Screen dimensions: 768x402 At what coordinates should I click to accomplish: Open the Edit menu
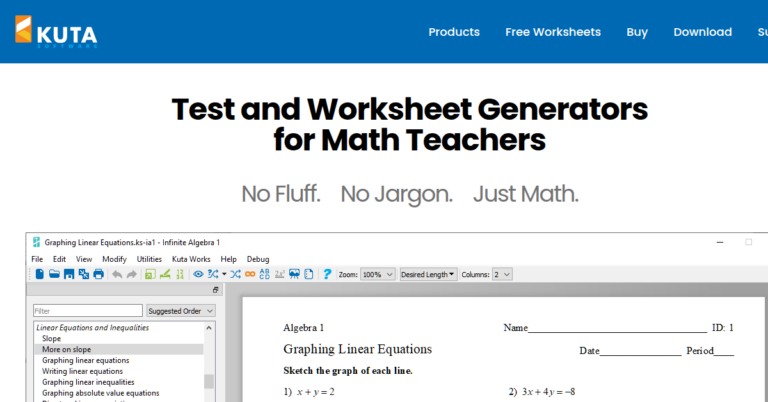click(59, 259)
